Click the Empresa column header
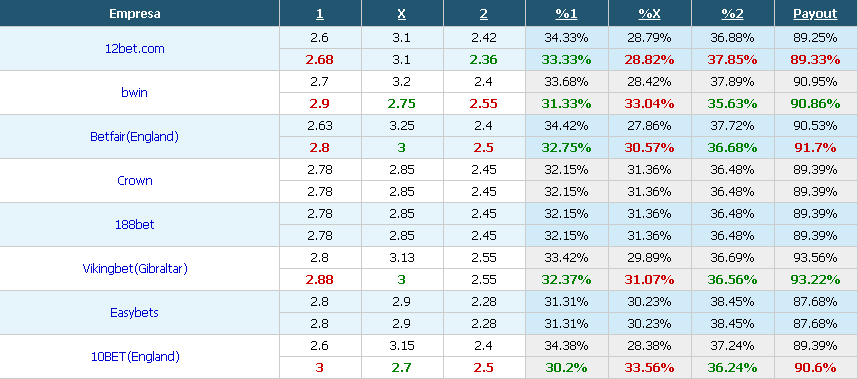The height and width of the screenshot is (379, 858). [135, 14]
